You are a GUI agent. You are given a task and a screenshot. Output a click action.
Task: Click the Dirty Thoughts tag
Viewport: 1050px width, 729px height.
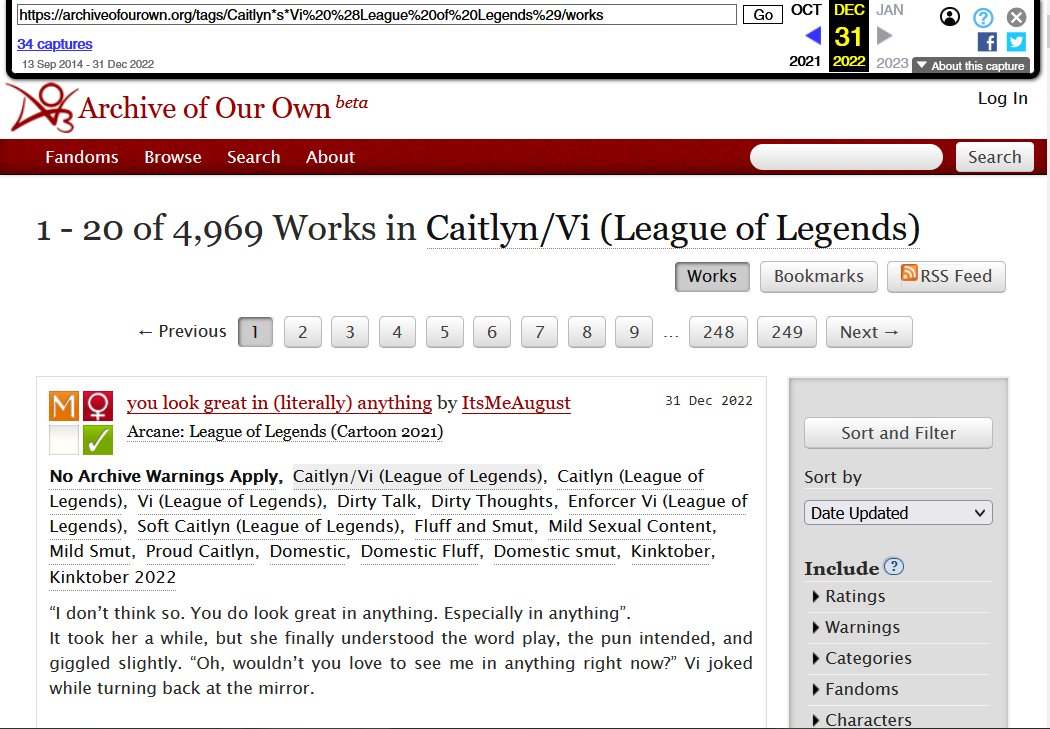pos(492,501)
